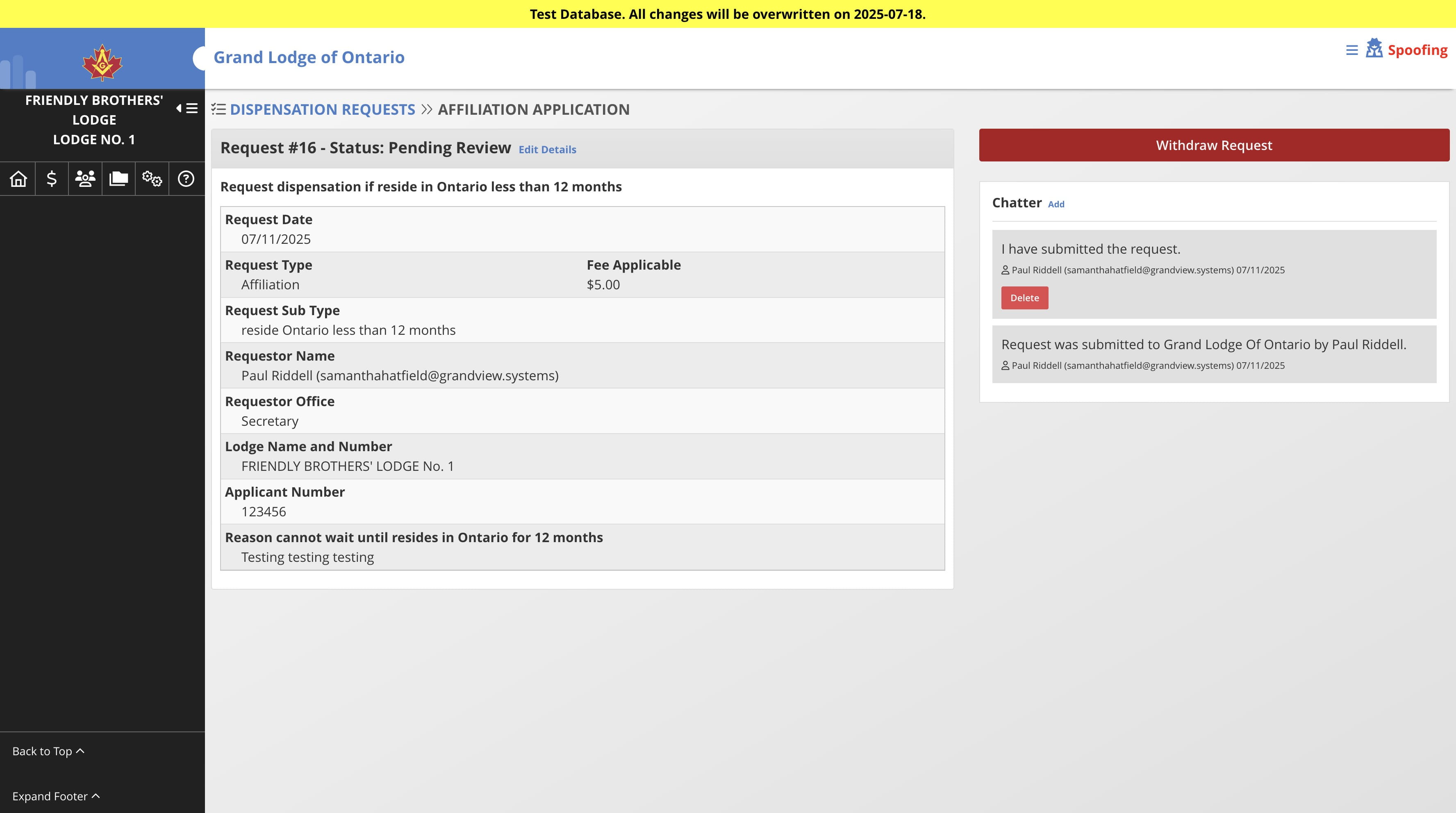The image size is (1456, 813).
Task: Expand Footer via the sidebar chevron
Action: click(56, 796)
